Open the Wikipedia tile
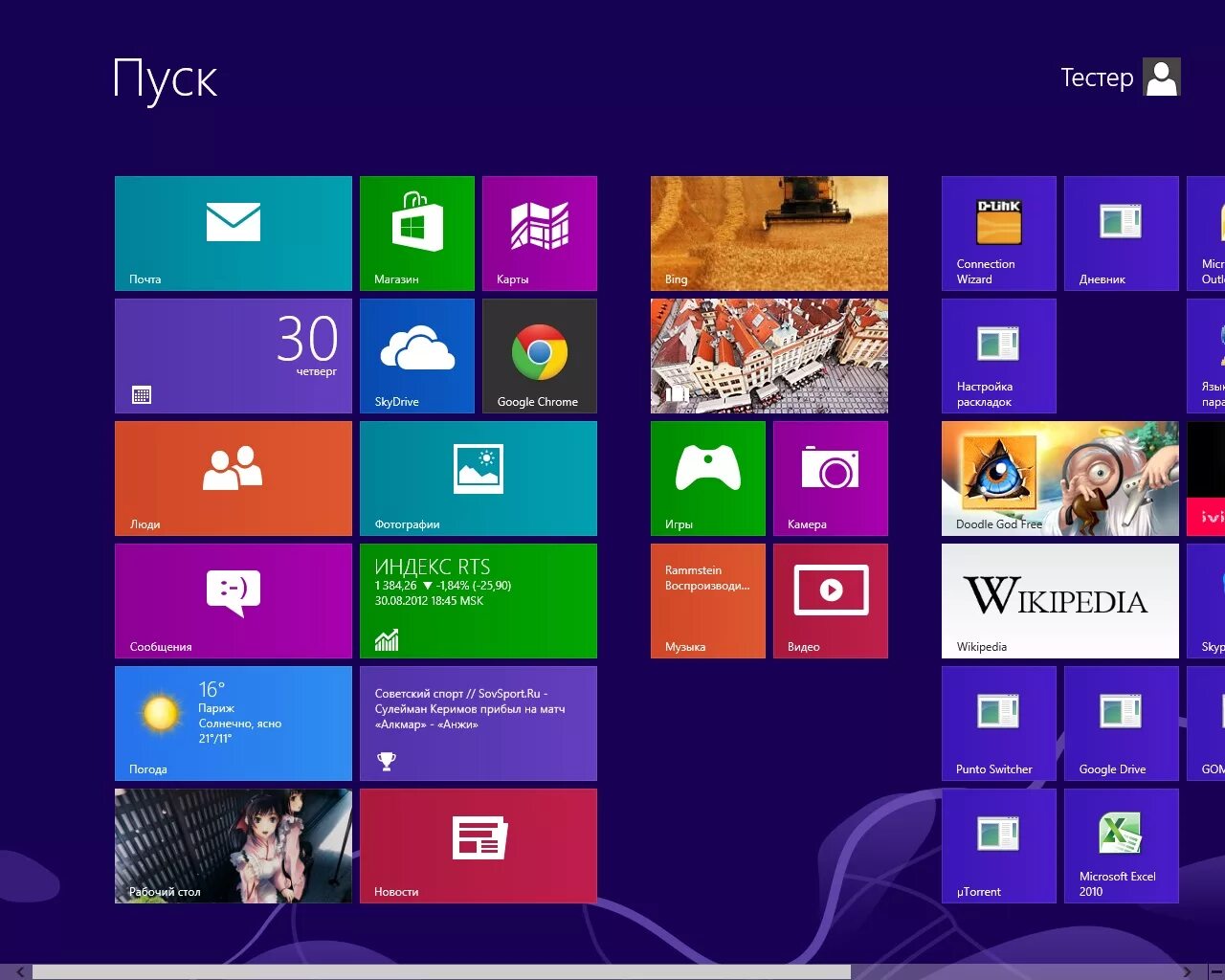Image resolution: width=1225 pixels, height=980 pixels. pyautogui.click(x=1060, y=601)
